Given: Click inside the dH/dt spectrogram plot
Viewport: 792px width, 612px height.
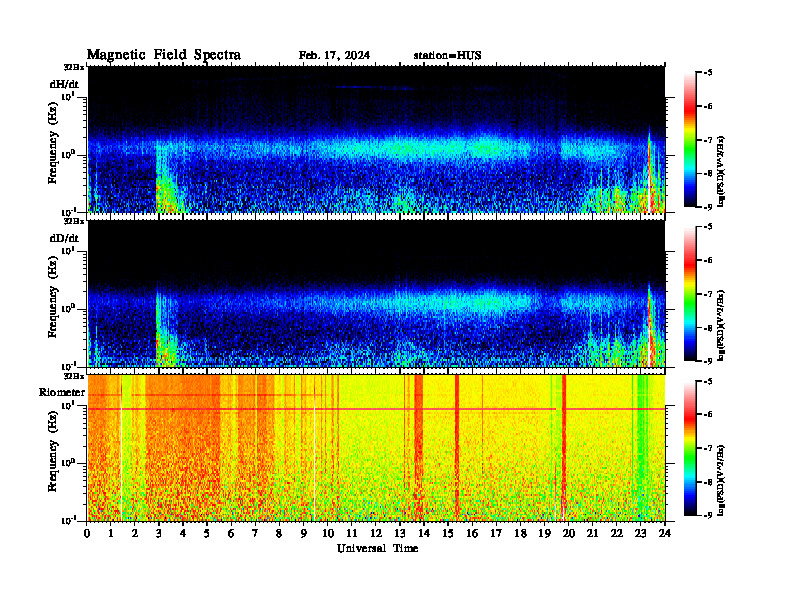Looking at the screenshot, I should [x=376, y=139].
